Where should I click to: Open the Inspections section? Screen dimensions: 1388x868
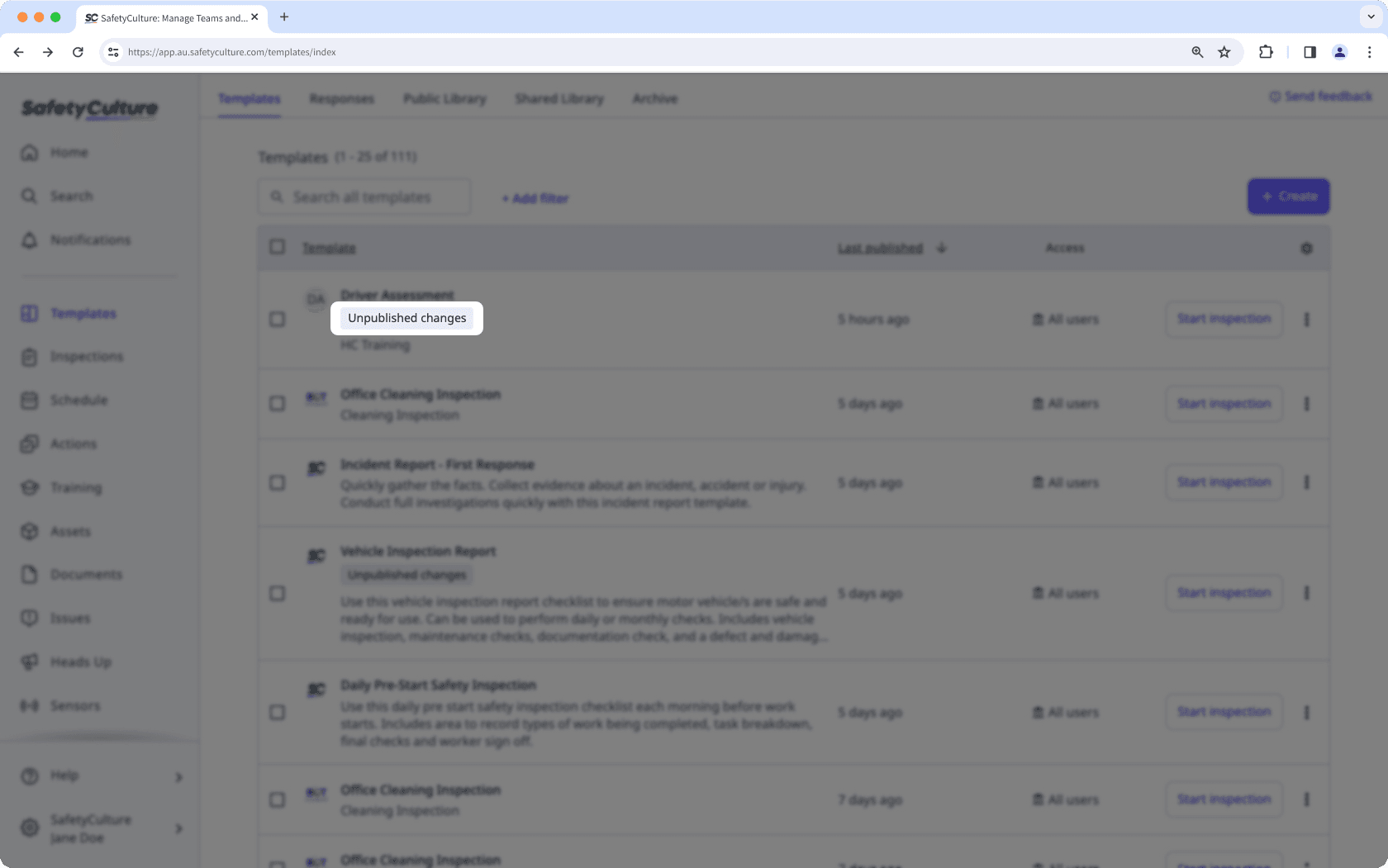coord(86,356)
